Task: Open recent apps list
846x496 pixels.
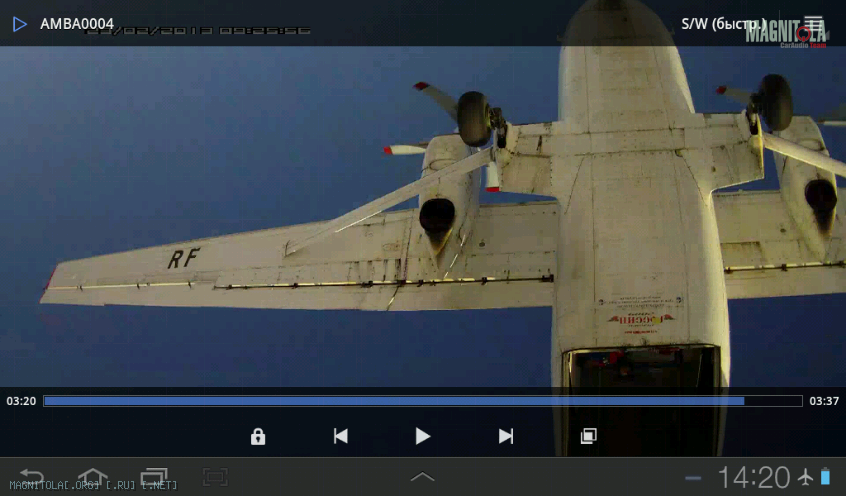Action: point(154,477)
